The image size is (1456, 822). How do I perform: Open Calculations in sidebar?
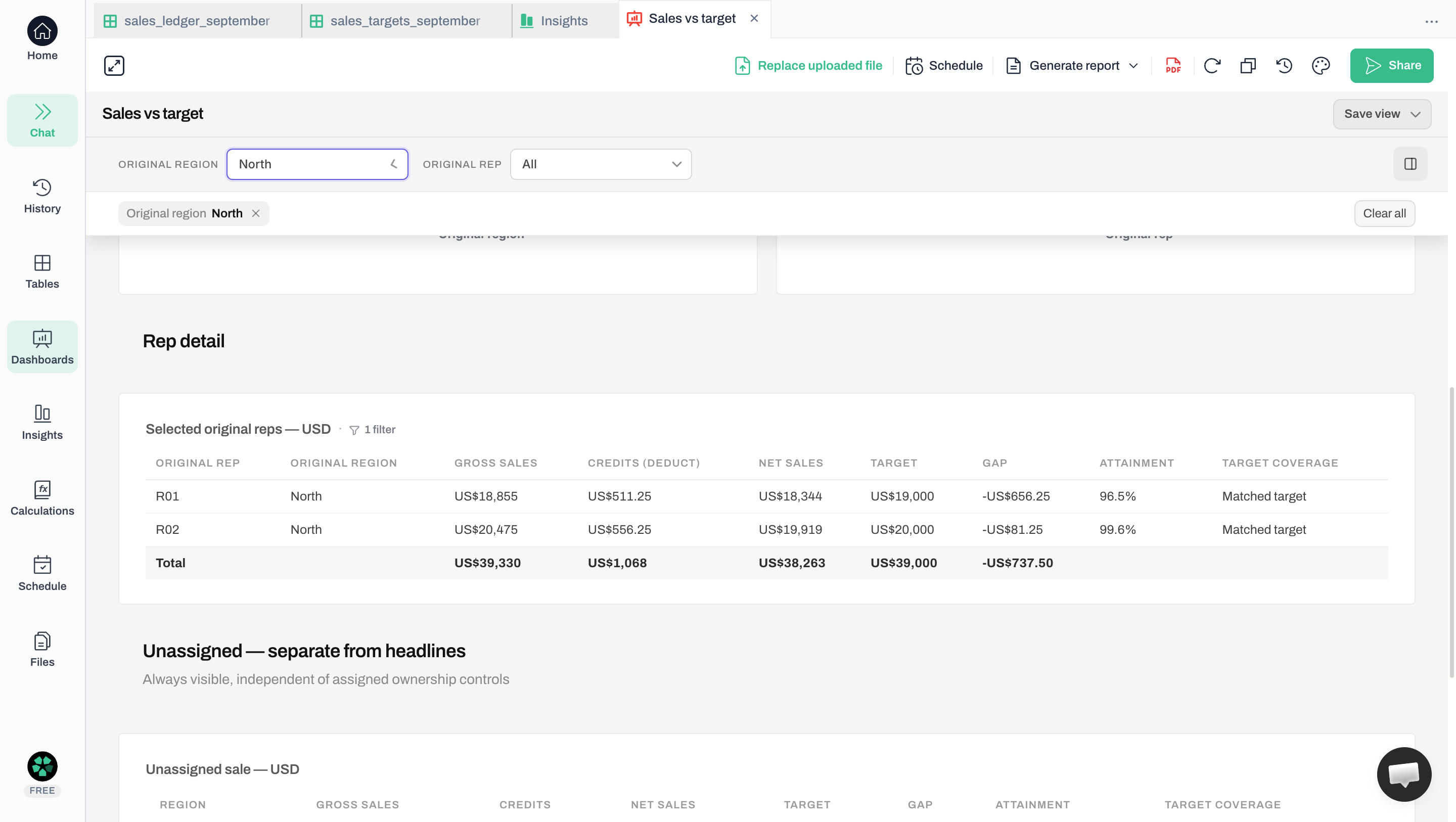point(42,498)
